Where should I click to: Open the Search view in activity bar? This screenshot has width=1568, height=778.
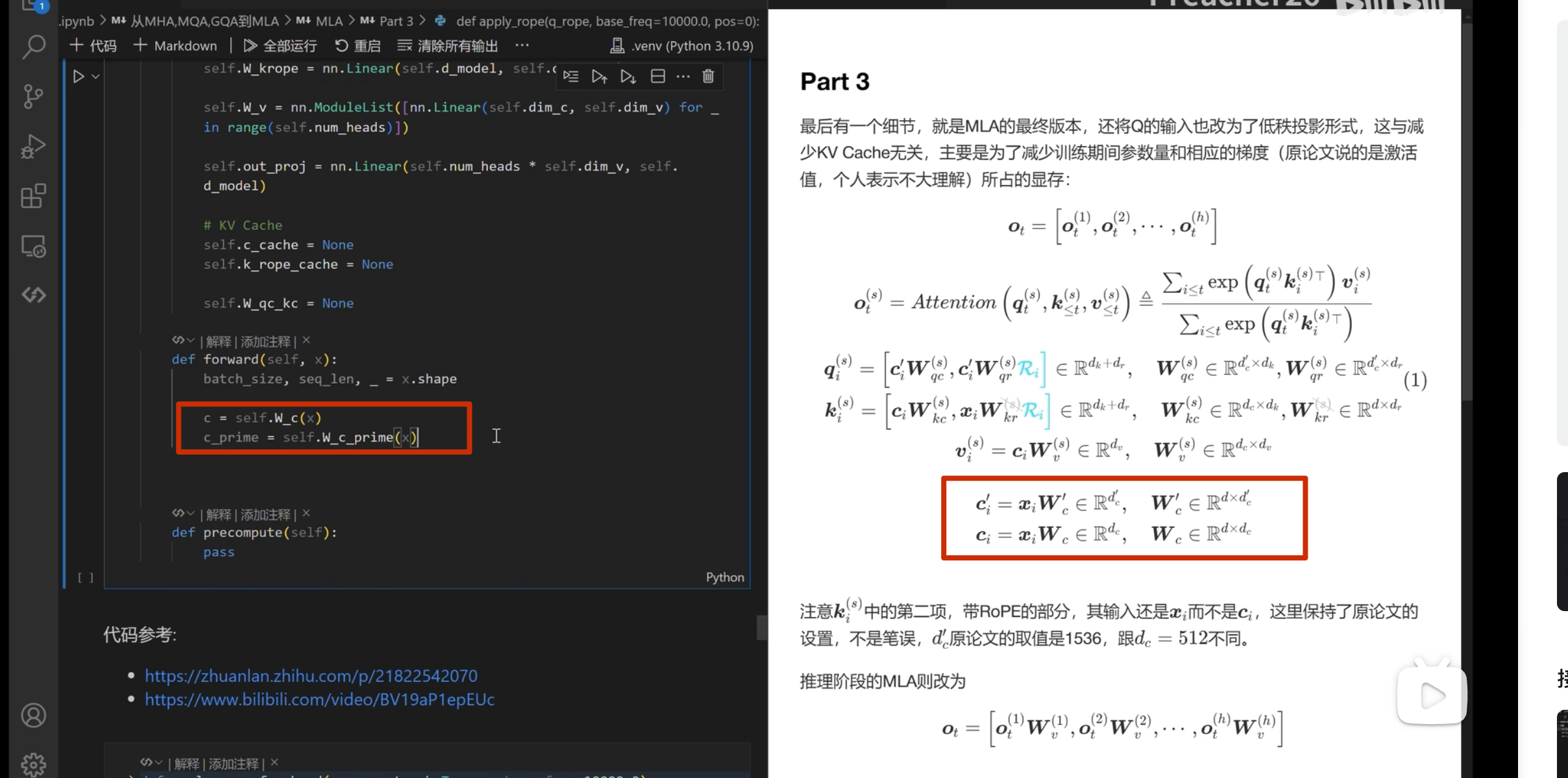pyautogui.click(x=33, y=47)
